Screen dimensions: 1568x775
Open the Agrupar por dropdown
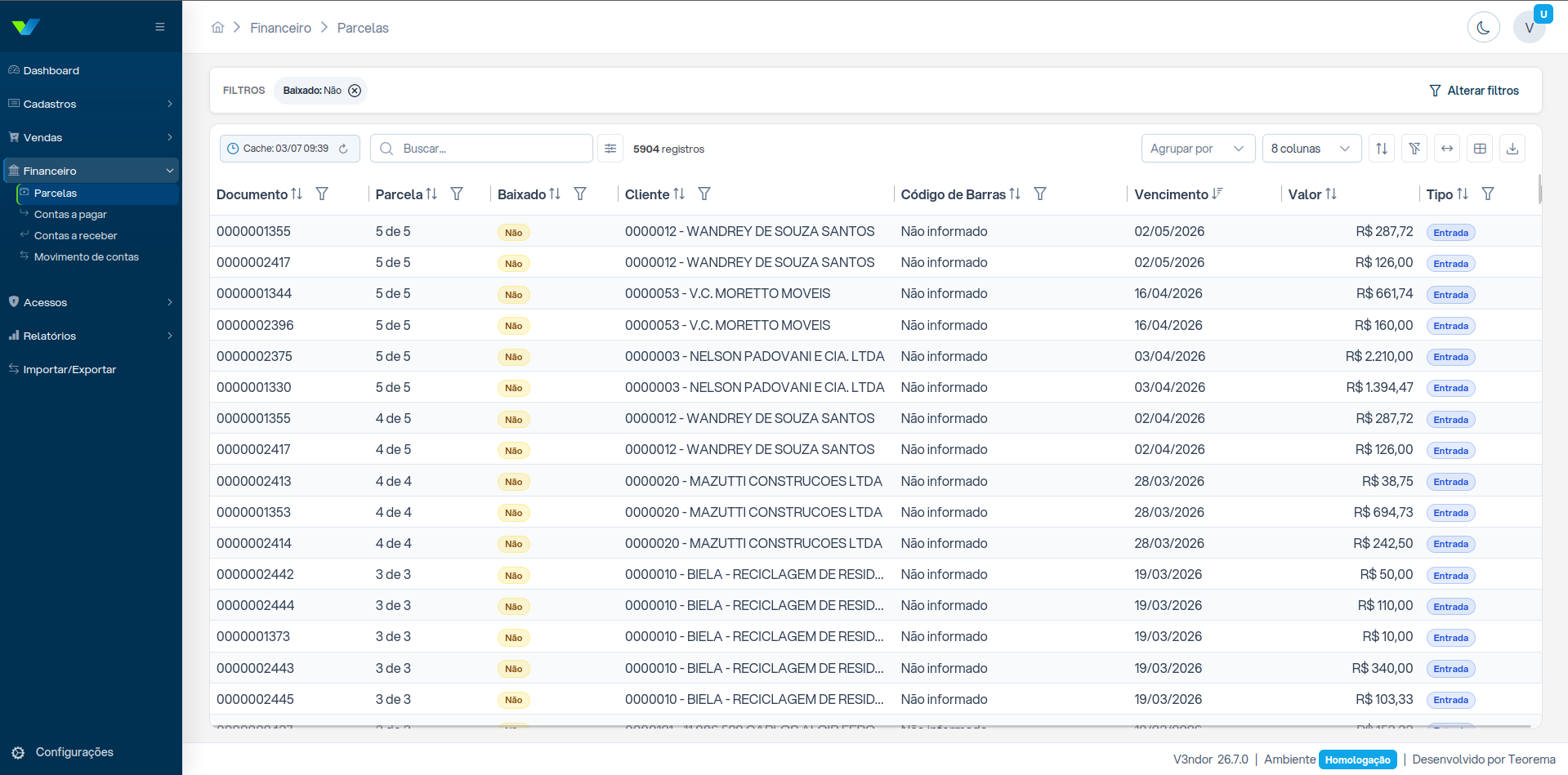pos(1198,149)
